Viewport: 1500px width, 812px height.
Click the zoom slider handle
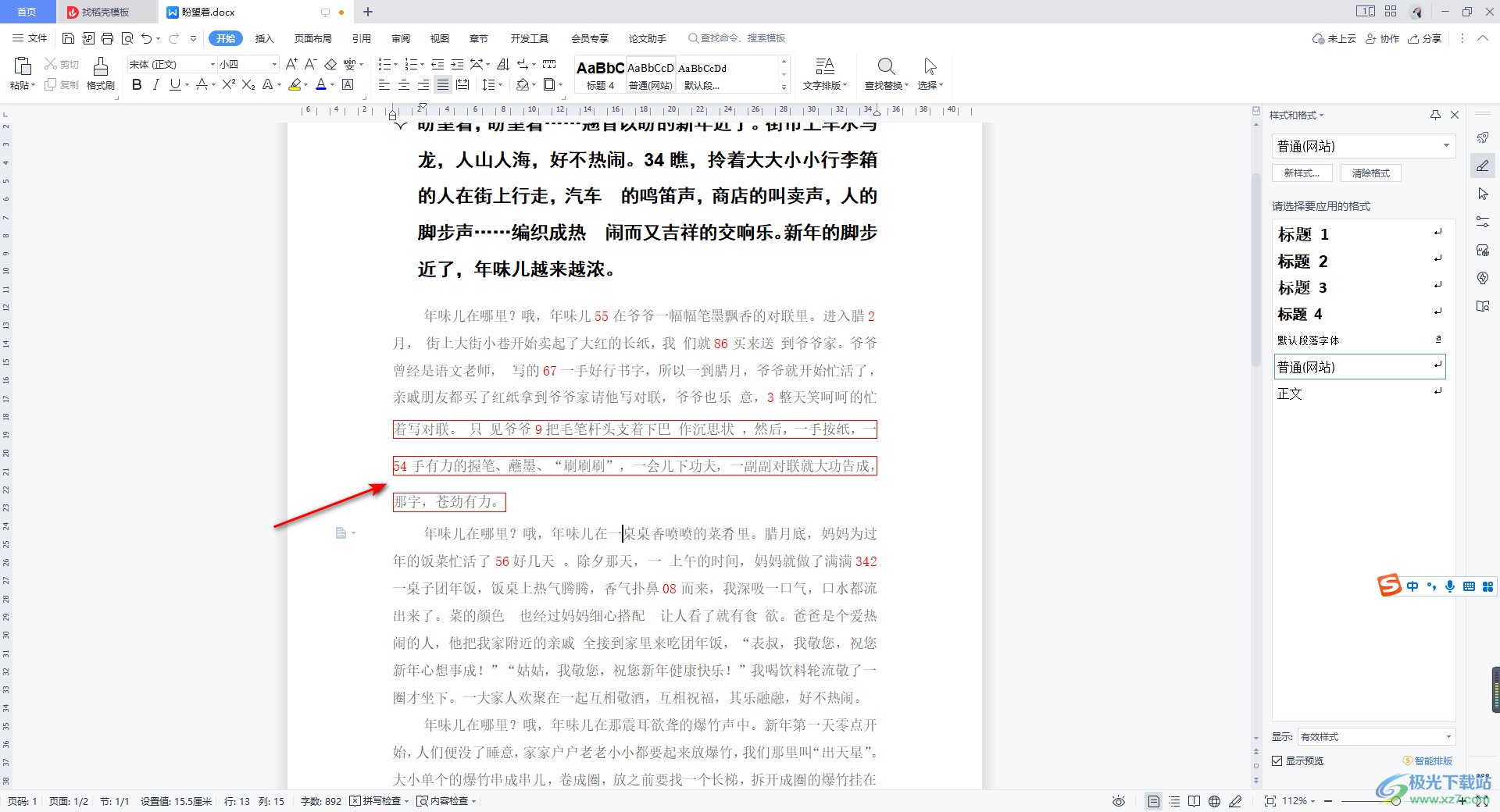[x=1395, y=801]
